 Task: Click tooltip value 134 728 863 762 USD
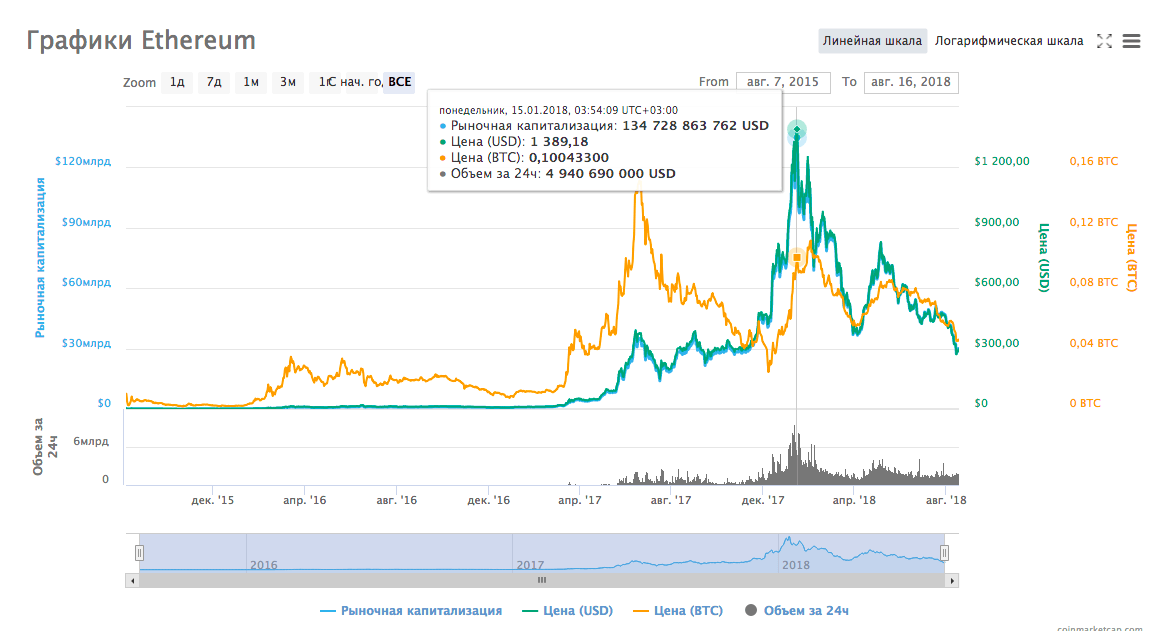click(695, 126)
